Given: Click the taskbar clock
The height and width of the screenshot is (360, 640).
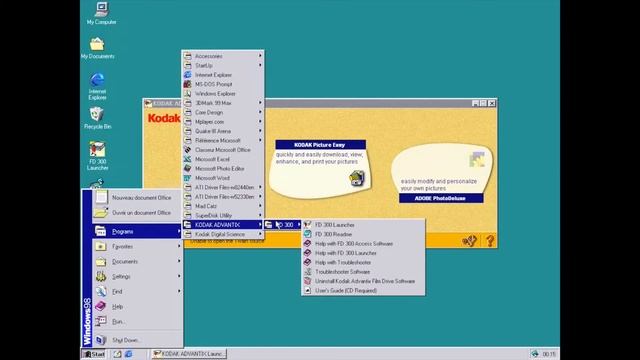Looking at the screenshot, I should (549, 354).
